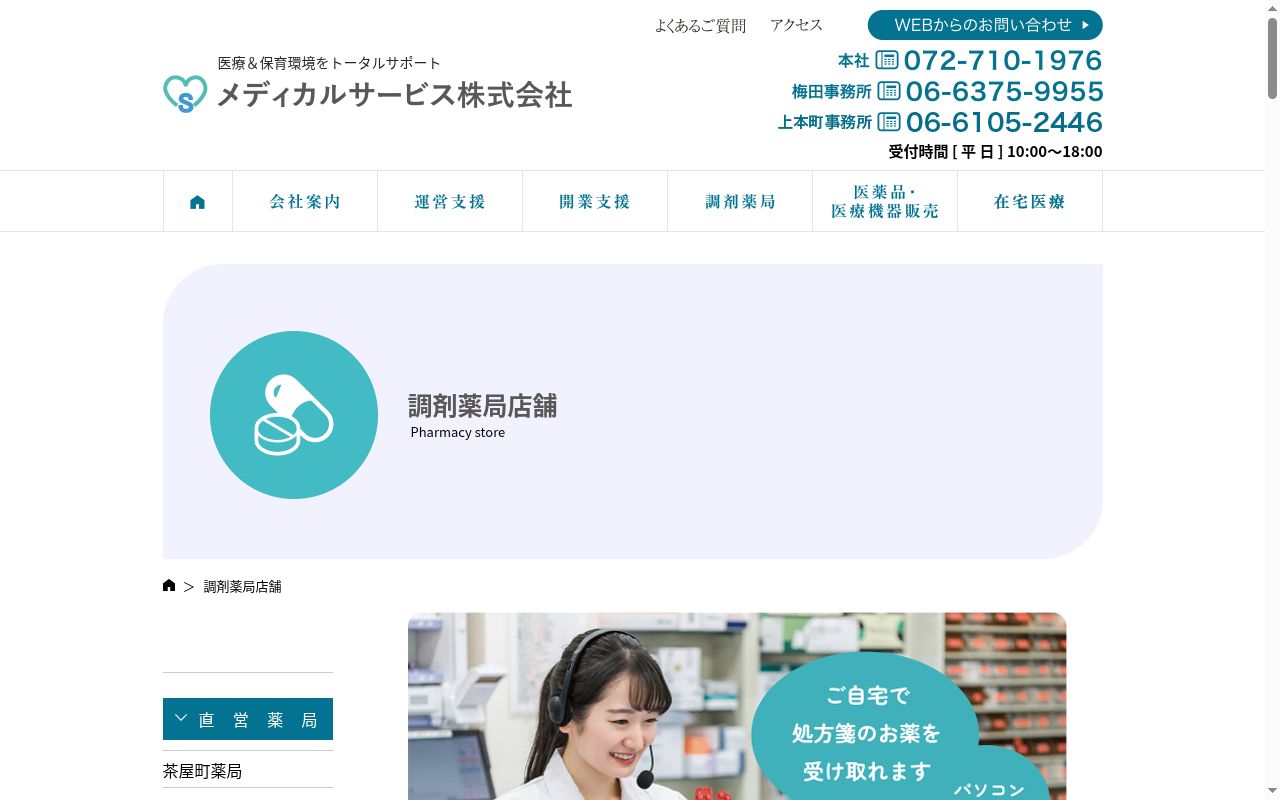This screenshot has width=1280, height=800.
Task: Click the home icon in navigation bar
Action: (198, 202)
